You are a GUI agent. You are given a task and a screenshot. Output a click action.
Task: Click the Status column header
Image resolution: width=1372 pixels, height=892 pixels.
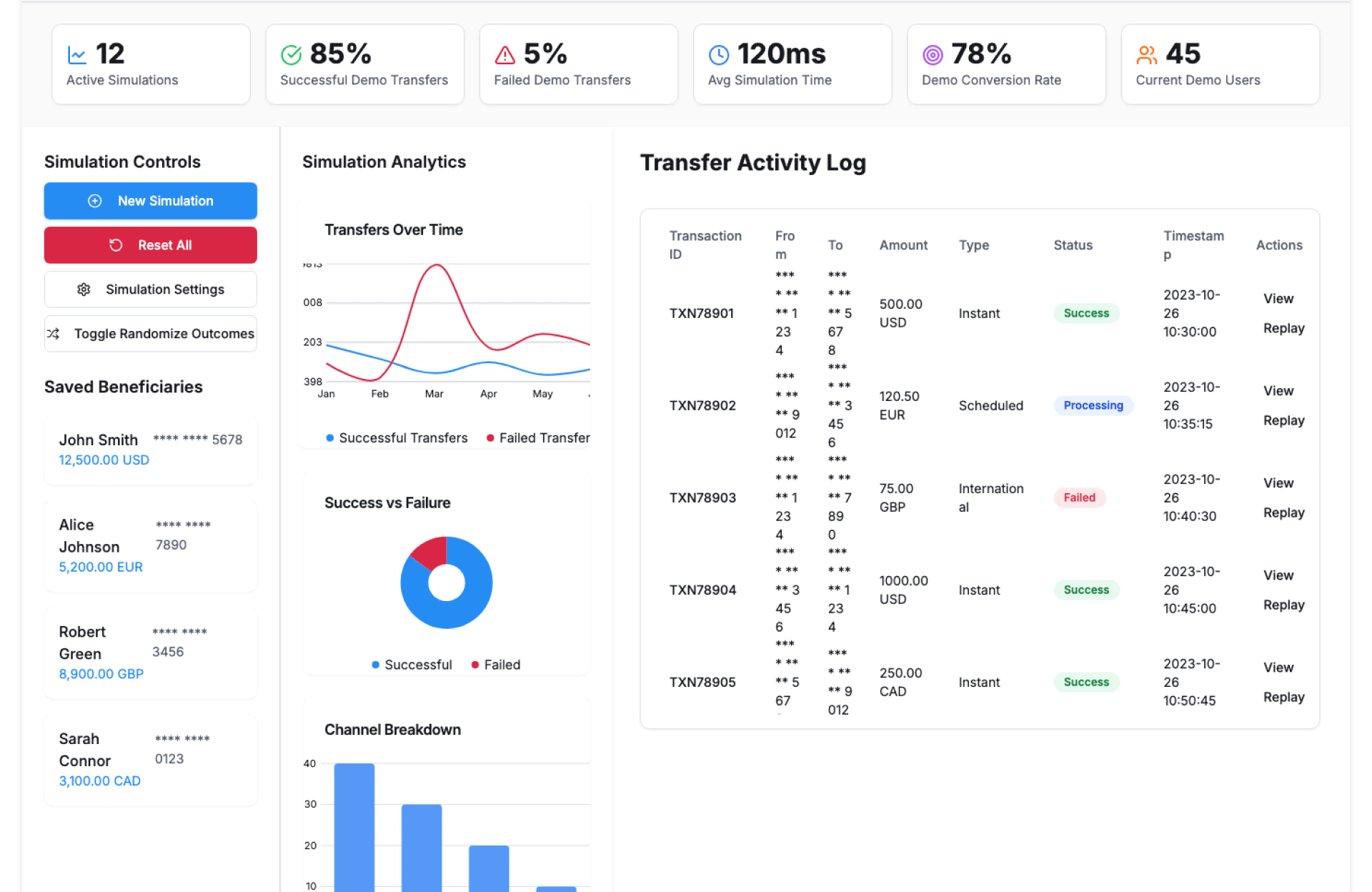[x=1073, y=245]
